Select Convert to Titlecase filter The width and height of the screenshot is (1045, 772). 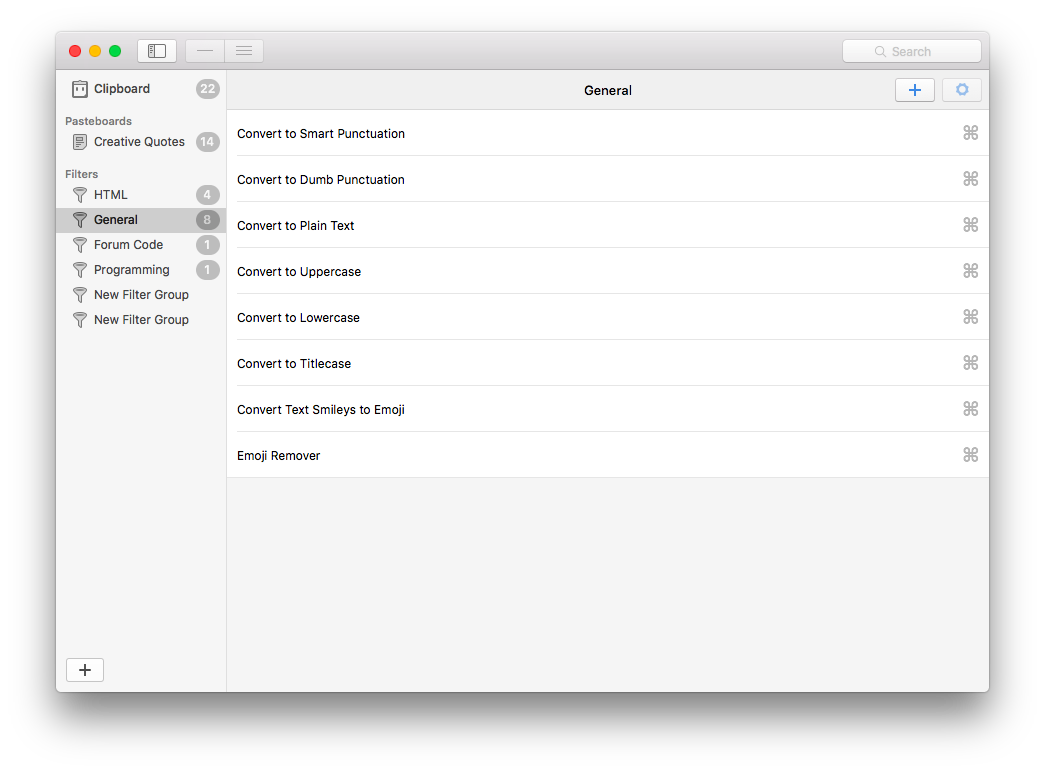click(294, 364)
